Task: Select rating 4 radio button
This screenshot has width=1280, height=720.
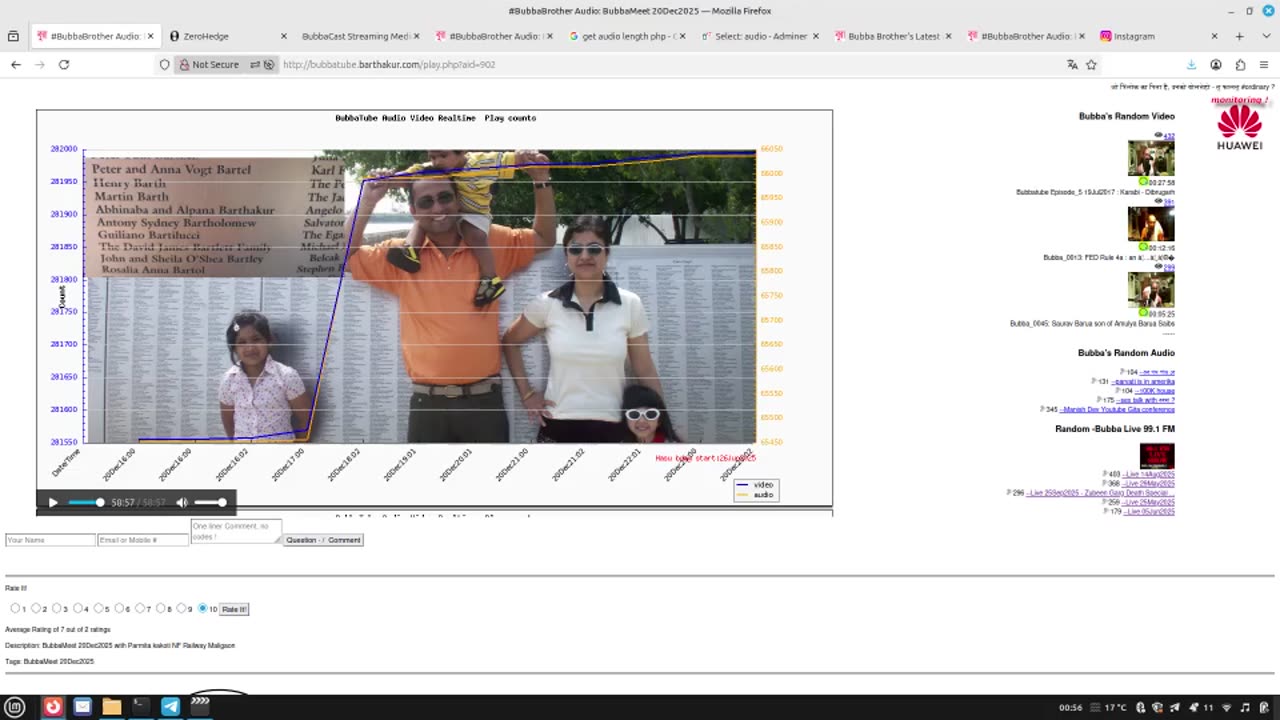Action: pos(78,609)
